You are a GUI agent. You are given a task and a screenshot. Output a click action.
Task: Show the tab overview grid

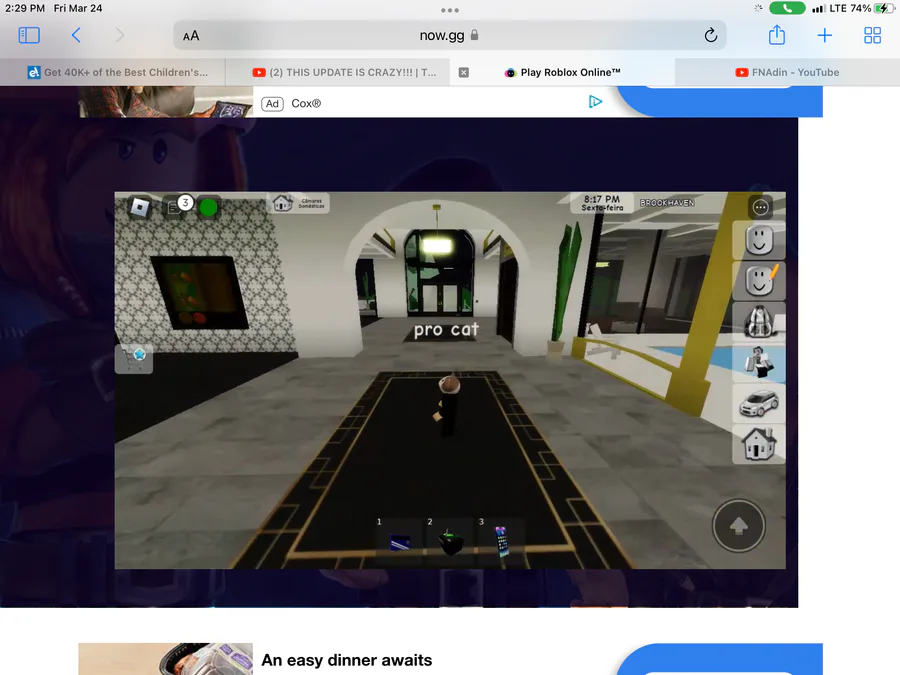pyautogui.click(x=872, y=36)
